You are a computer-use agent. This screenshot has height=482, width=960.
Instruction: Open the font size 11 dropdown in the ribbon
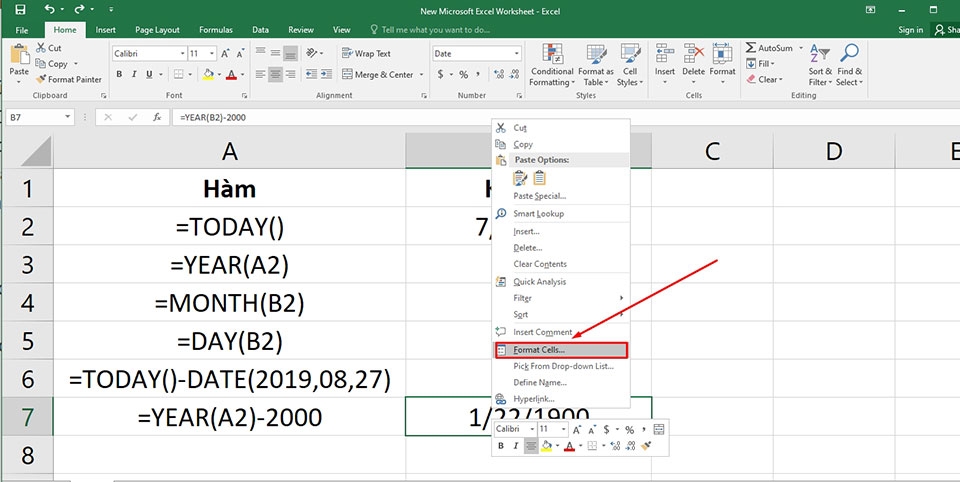point(212,54)
